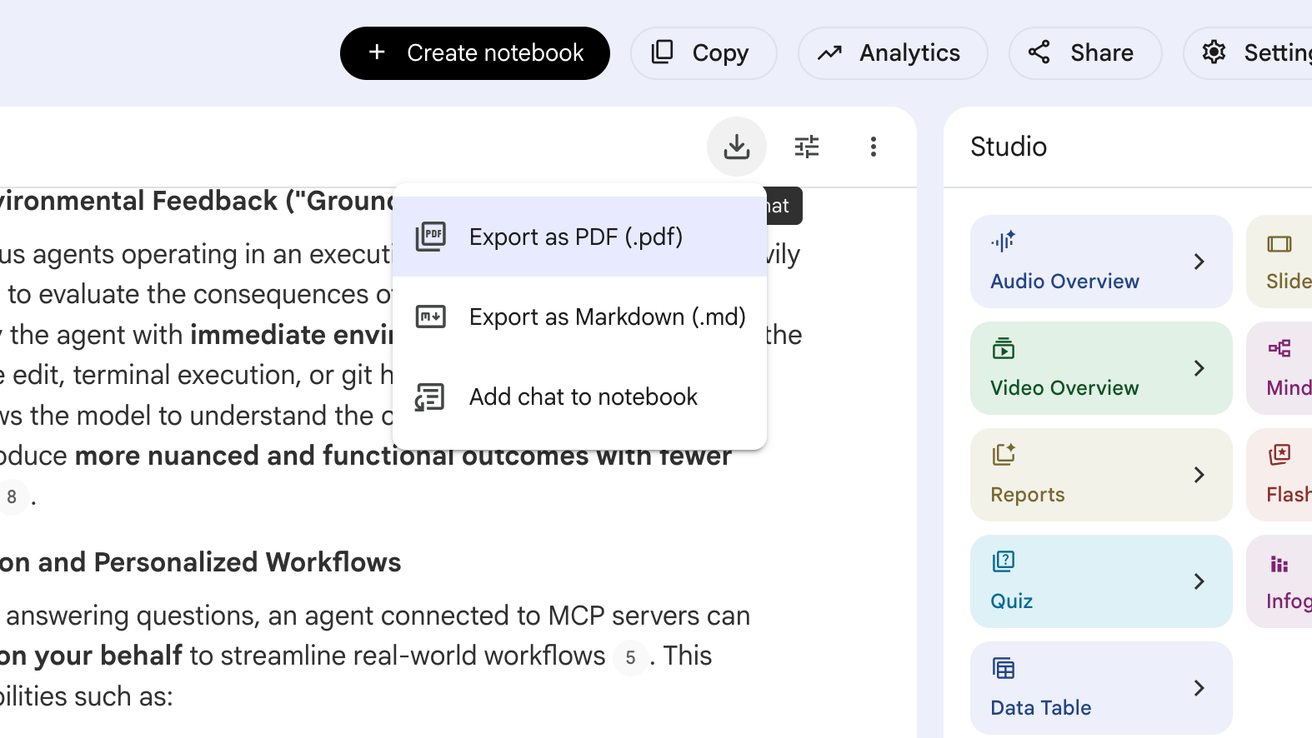Open the three-dot more options menu
Screen dimensions: 1312x738
tap(873, 147)
